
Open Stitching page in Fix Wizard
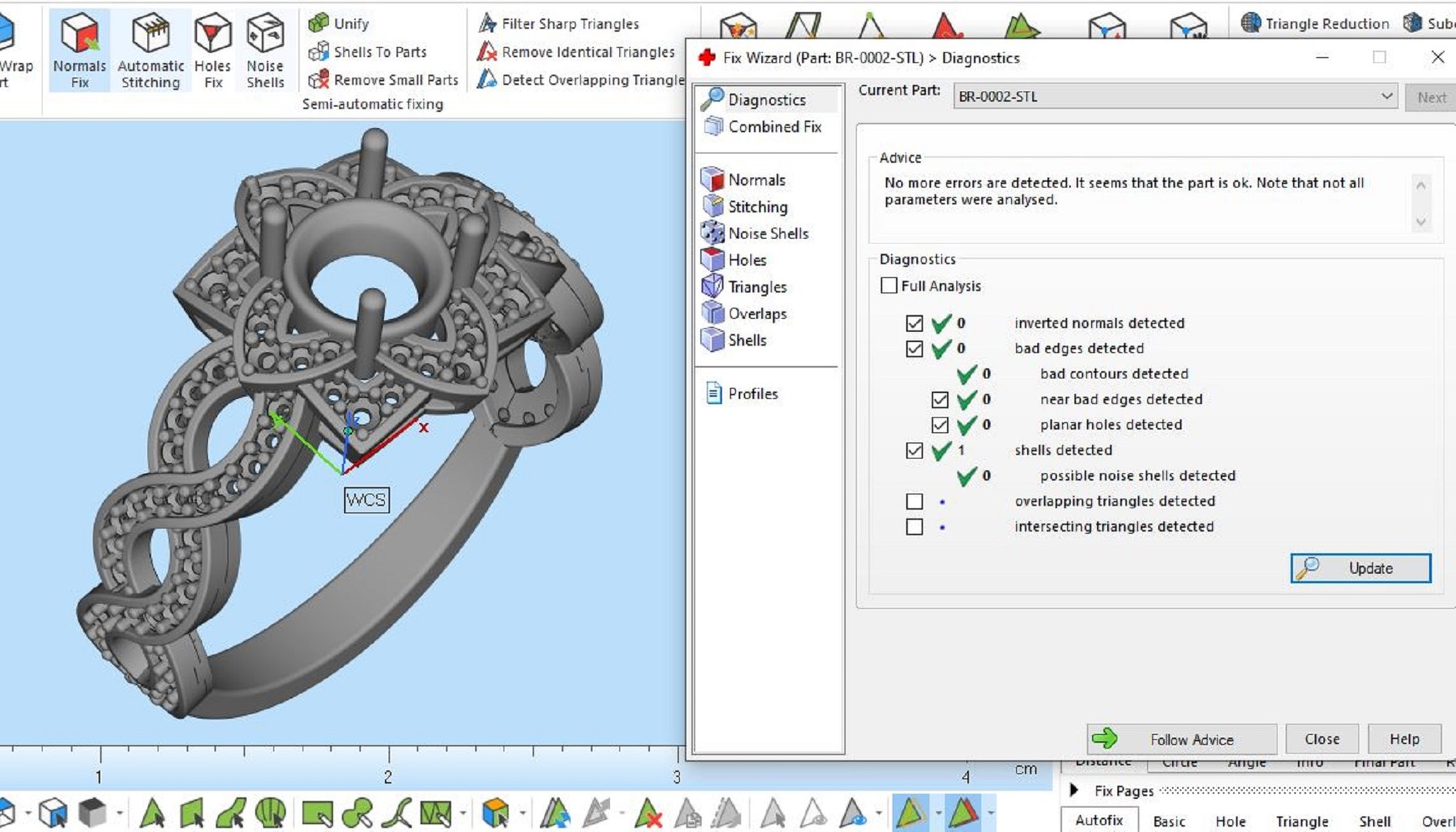[745, 206]
